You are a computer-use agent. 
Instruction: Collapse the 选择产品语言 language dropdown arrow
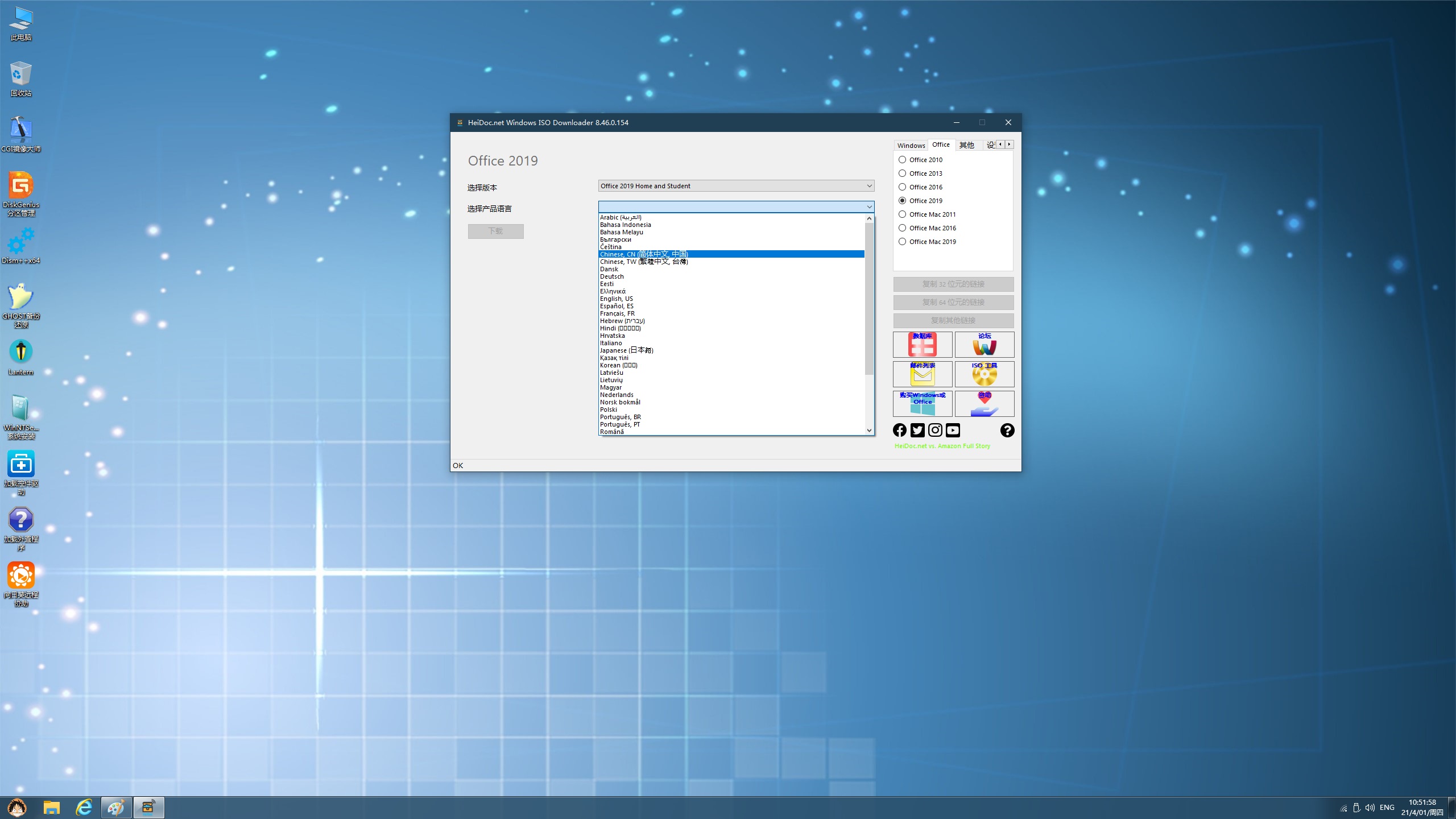[x=869, y=206]
